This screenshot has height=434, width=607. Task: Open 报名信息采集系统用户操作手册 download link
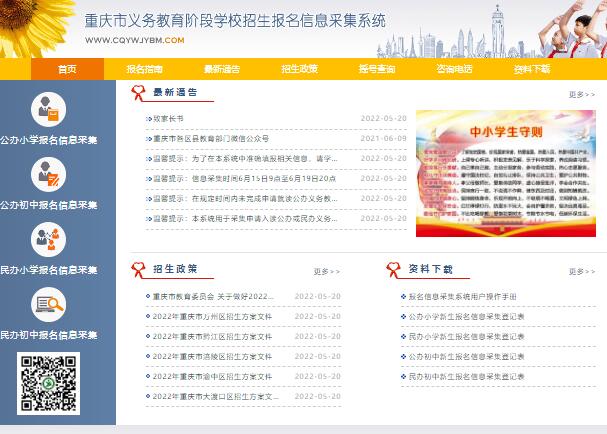(x=463, y=297)
